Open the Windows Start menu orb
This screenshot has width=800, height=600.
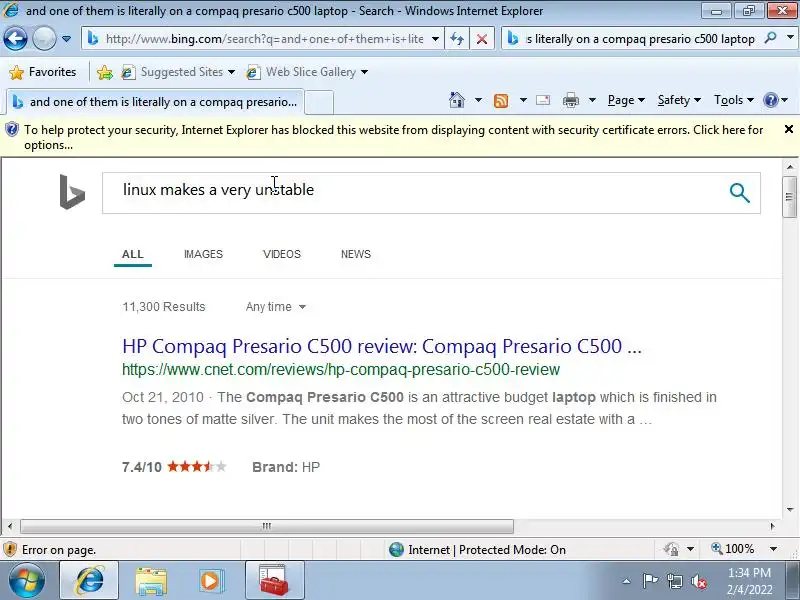(26, 581)
